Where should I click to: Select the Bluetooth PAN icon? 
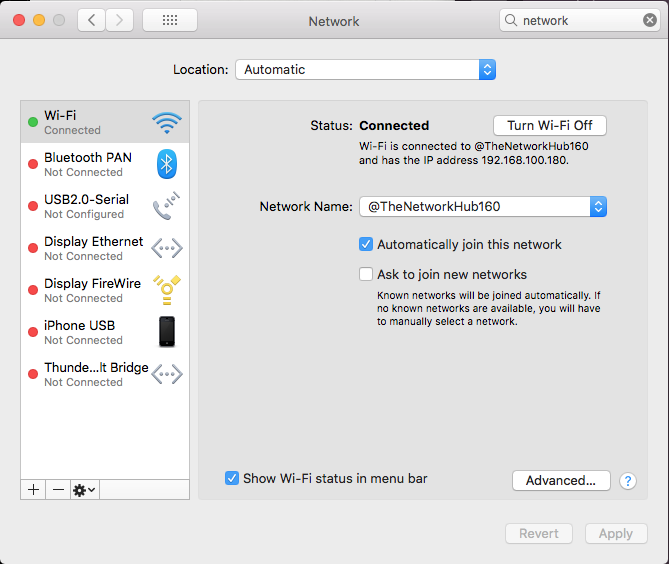(167, 165)
